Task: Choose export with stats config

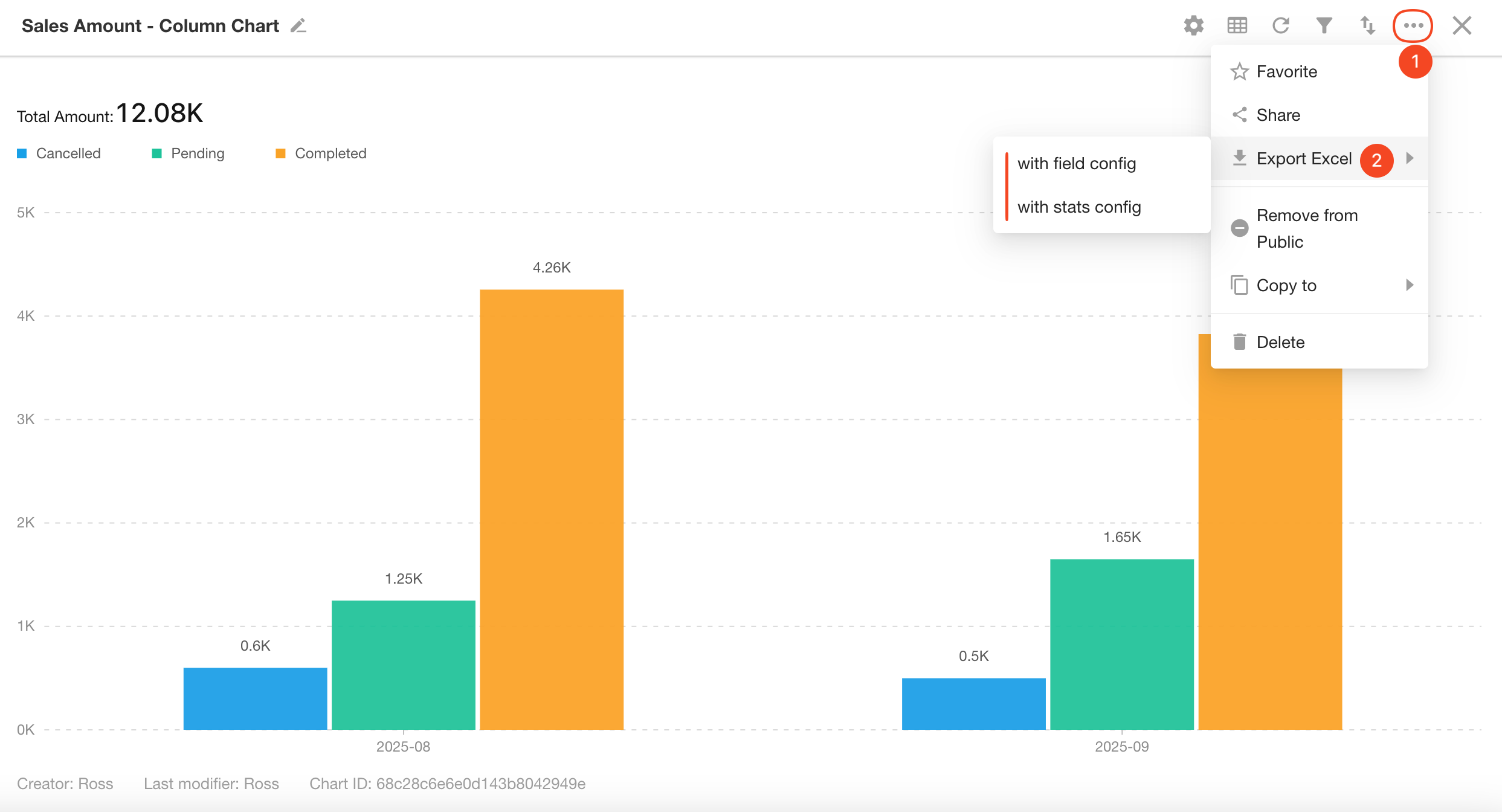Action: [x=1079, y=207]
